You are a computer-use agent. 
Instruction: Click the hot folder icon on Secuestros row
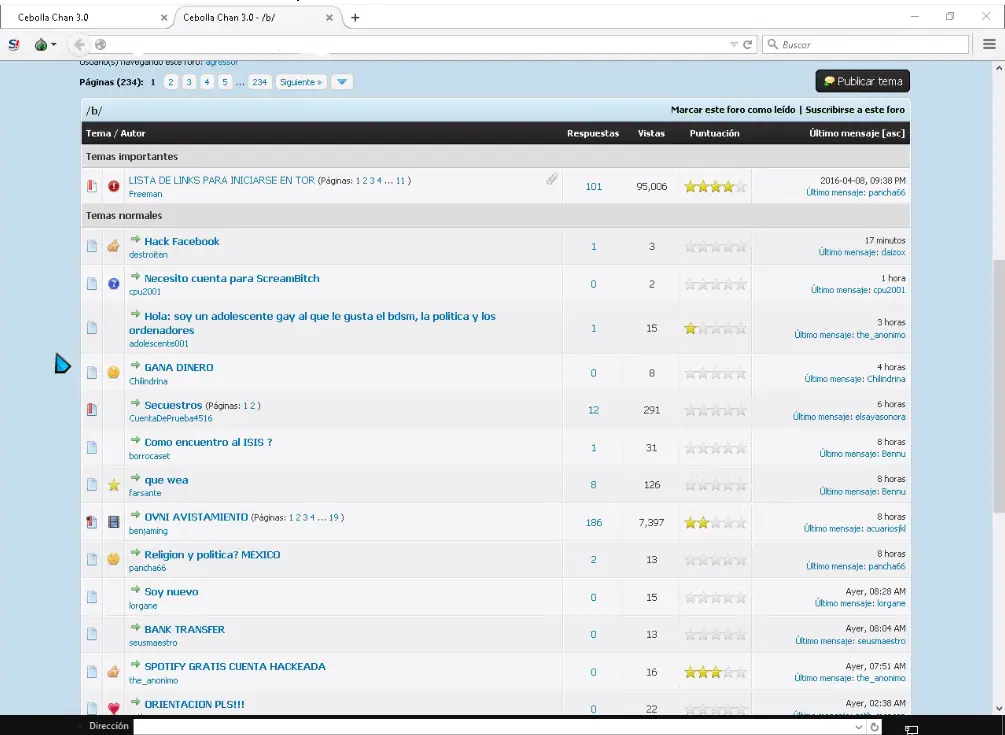point(92,409)
